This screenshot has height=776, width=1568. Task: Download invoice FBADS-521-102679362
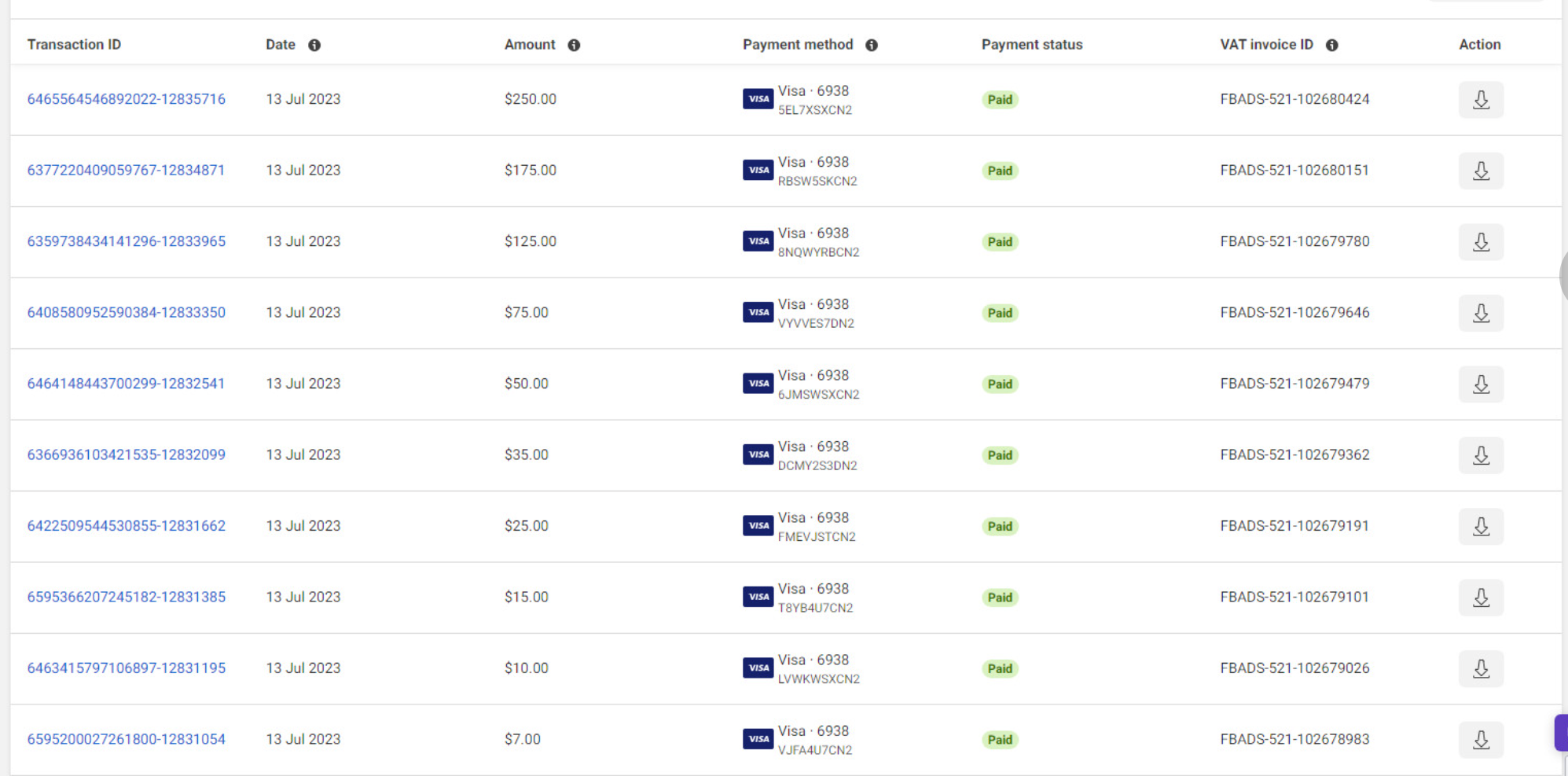click(x=1481, y=455)
